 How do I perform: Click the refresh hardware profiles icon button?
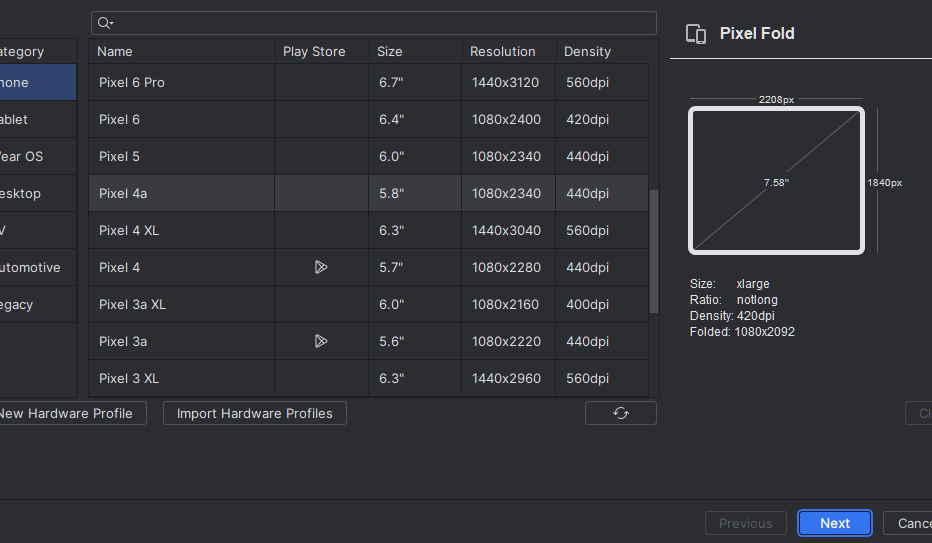[x=621, y=413]
